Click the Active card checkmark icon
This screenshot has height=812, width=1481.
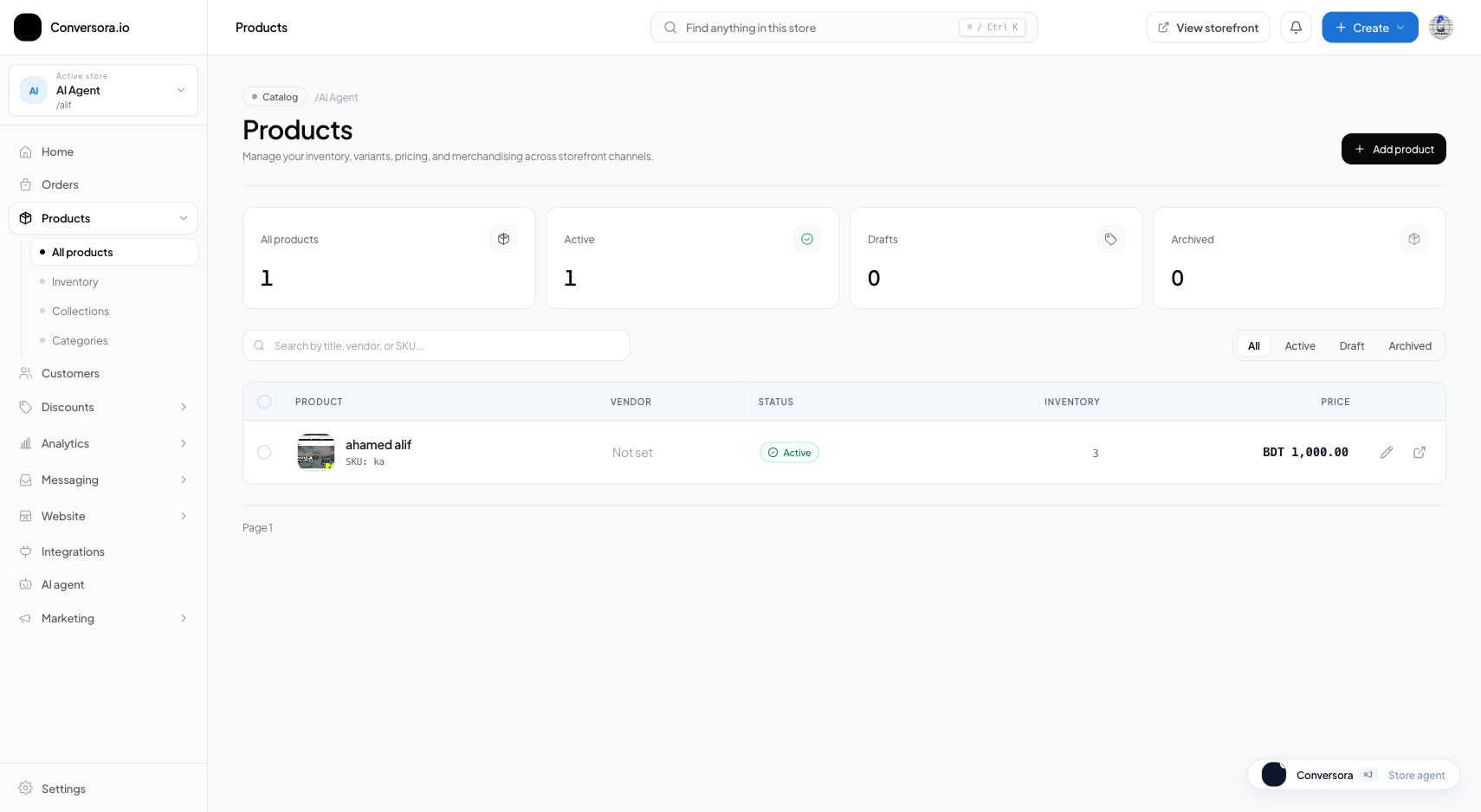click(x=807, y=239)
